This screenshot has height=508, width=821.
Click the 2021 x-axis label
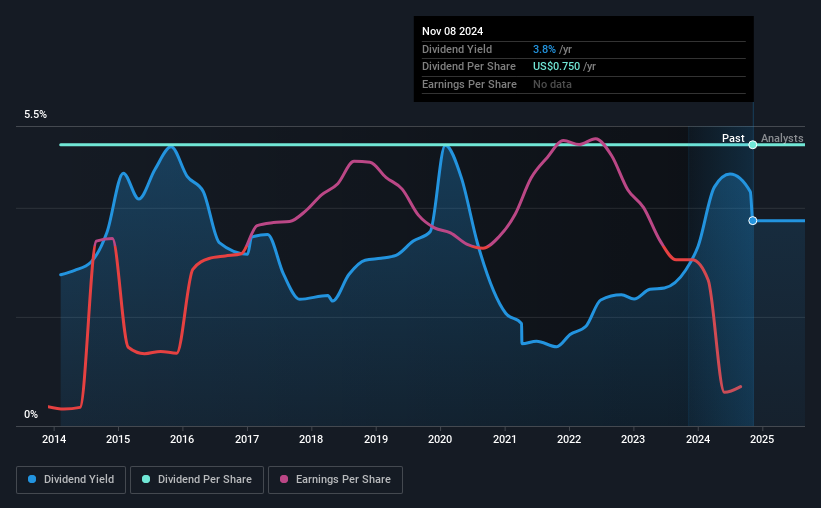(x=505, y=439)
